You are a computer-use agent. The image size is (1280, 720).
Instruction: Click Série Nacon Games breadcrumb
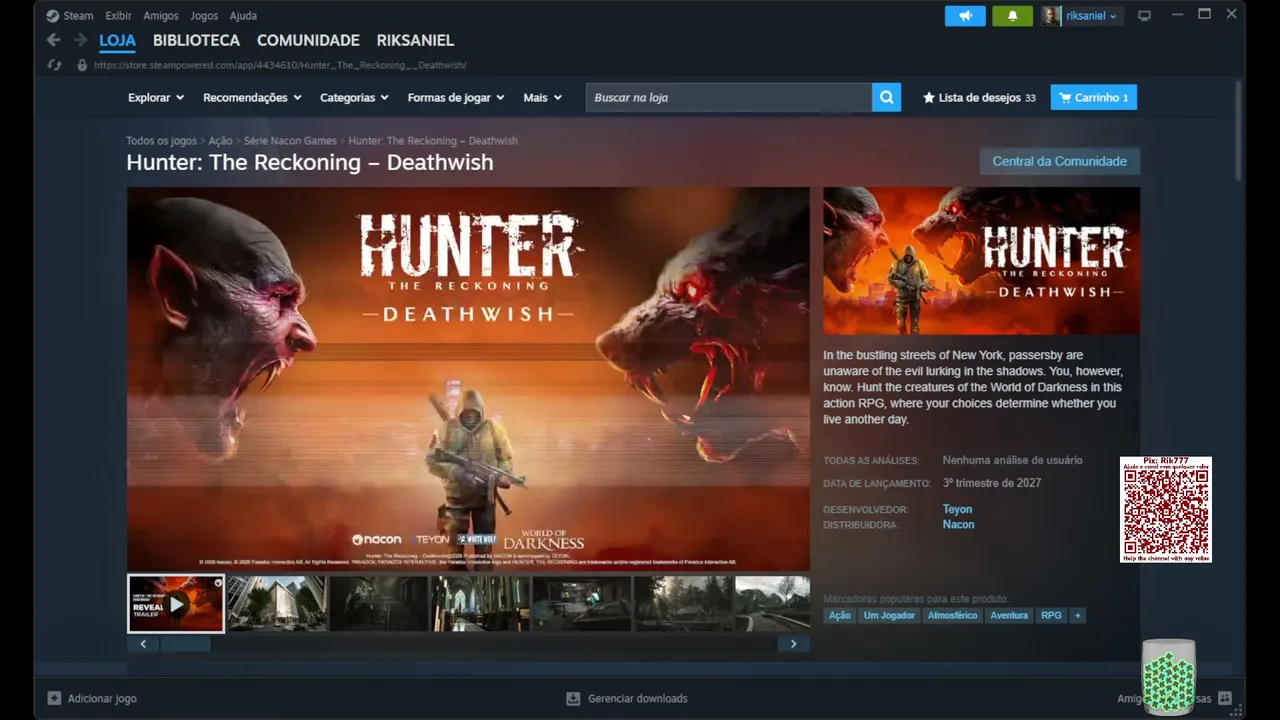tap(290, 141)
